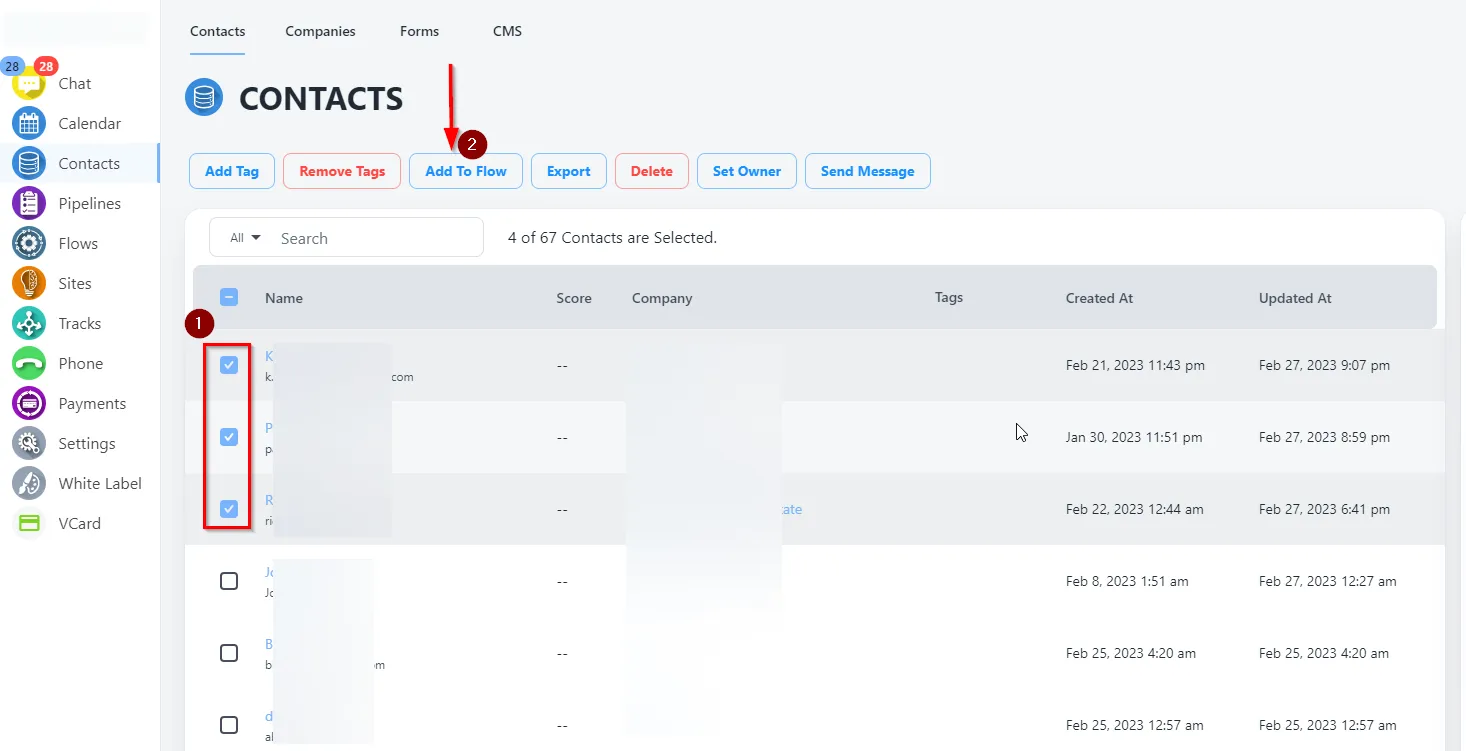Screen dimensions: 1466x751
Task: Select the Contacts database icon in the sidebar
Action: [x=29, y=164]
